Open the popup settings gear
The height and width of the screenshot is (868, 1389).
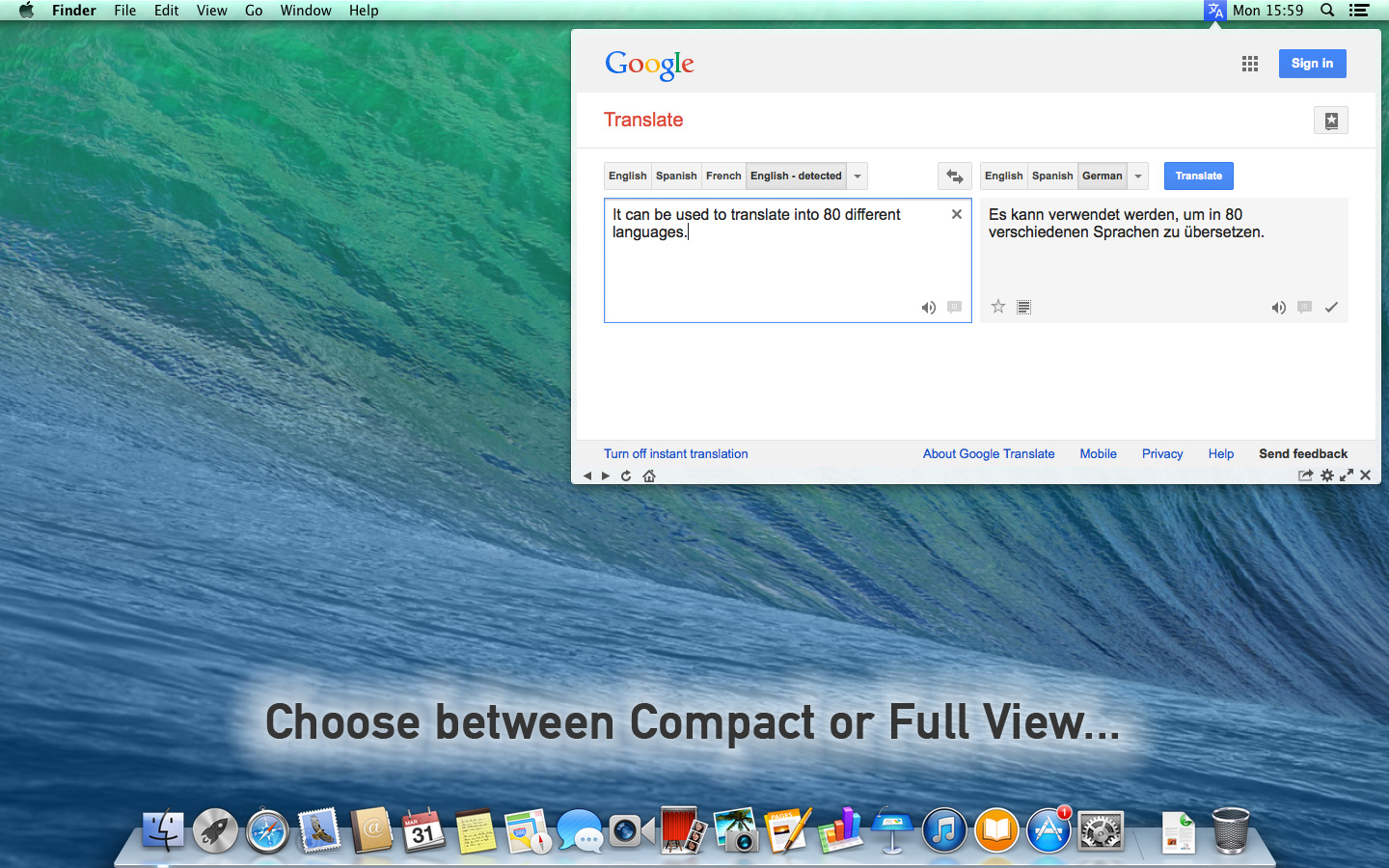1327,475
